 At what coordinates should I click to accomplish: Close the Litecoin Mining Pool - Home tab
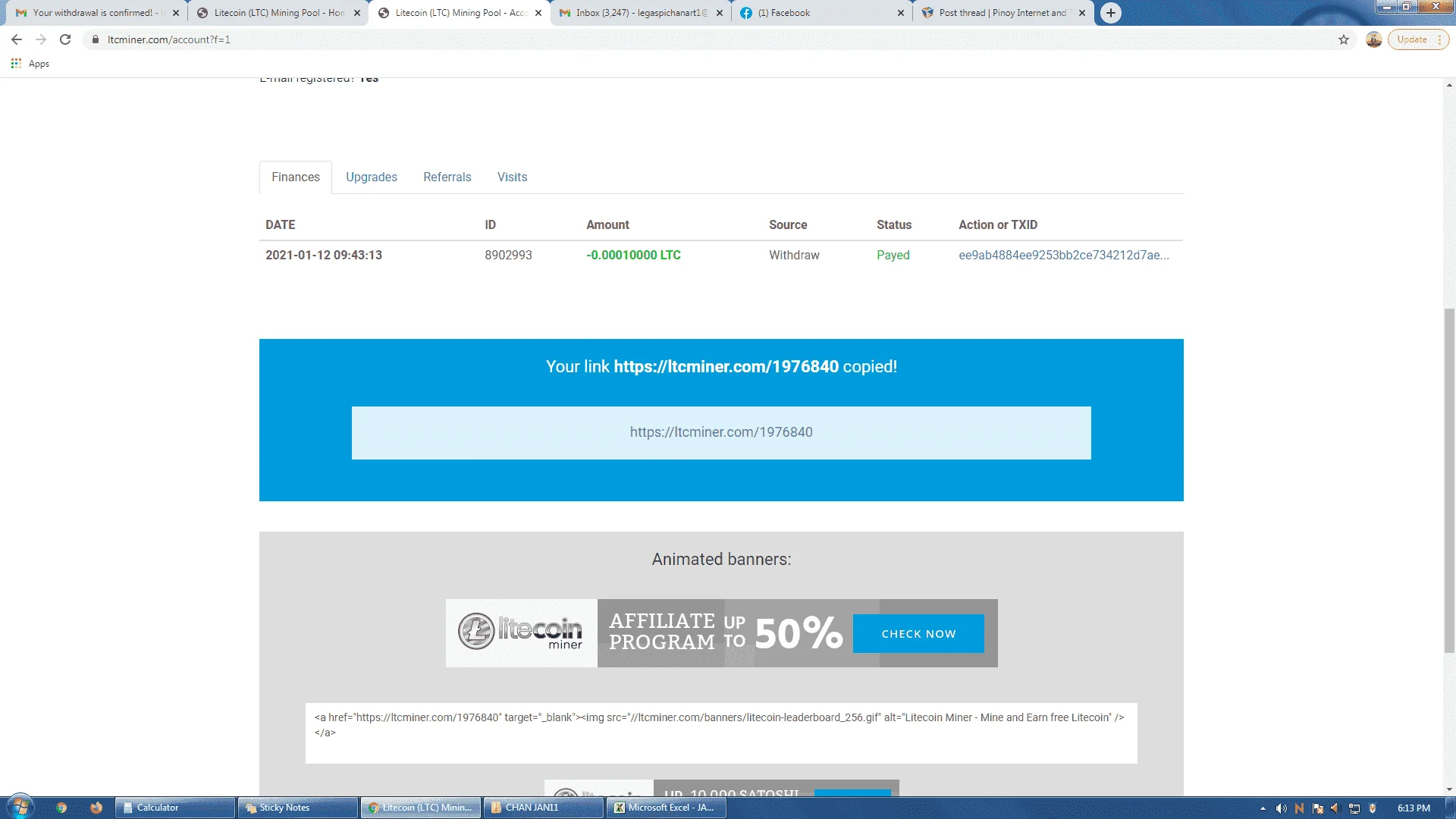tap(357, 13)
